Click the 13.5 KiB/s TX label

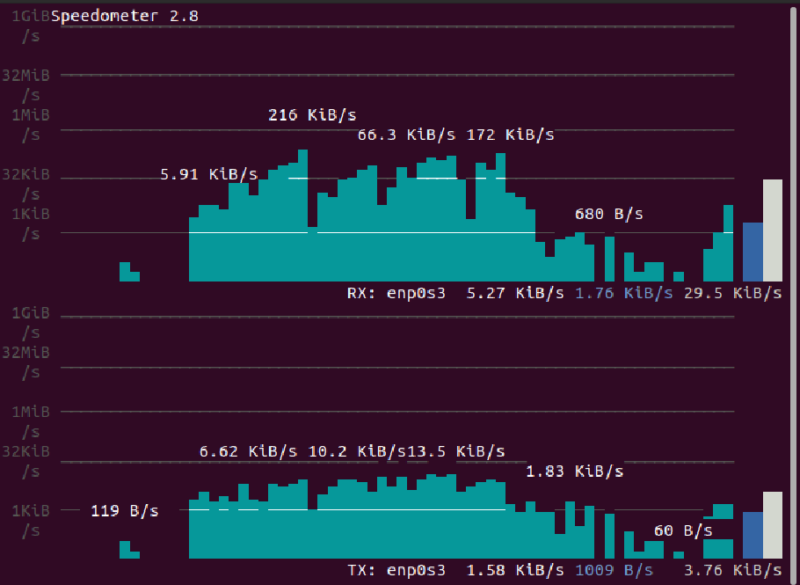[456, 451]
